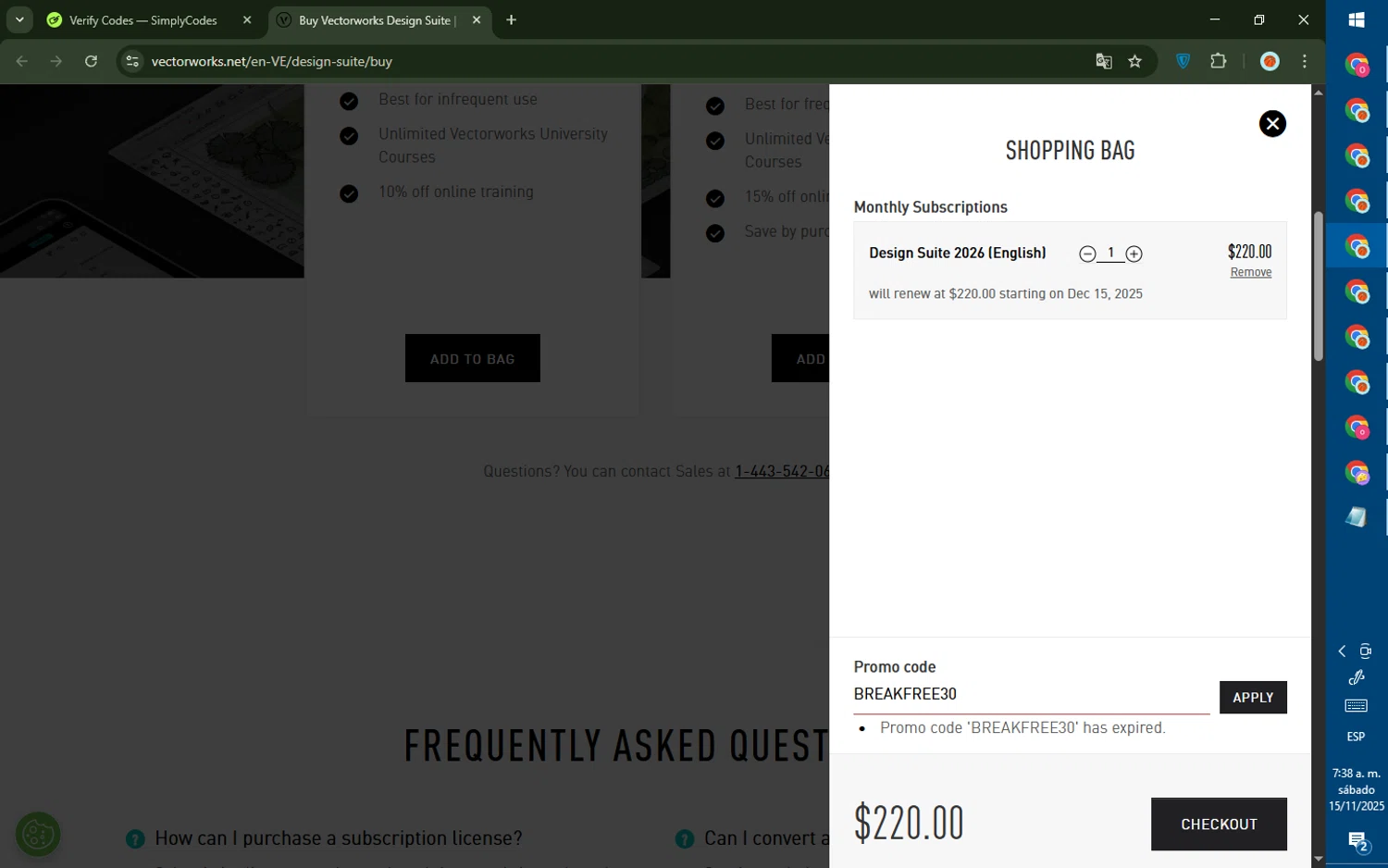
Task: Apply the BREAKFREE30 promo code
Action: 1253,698
